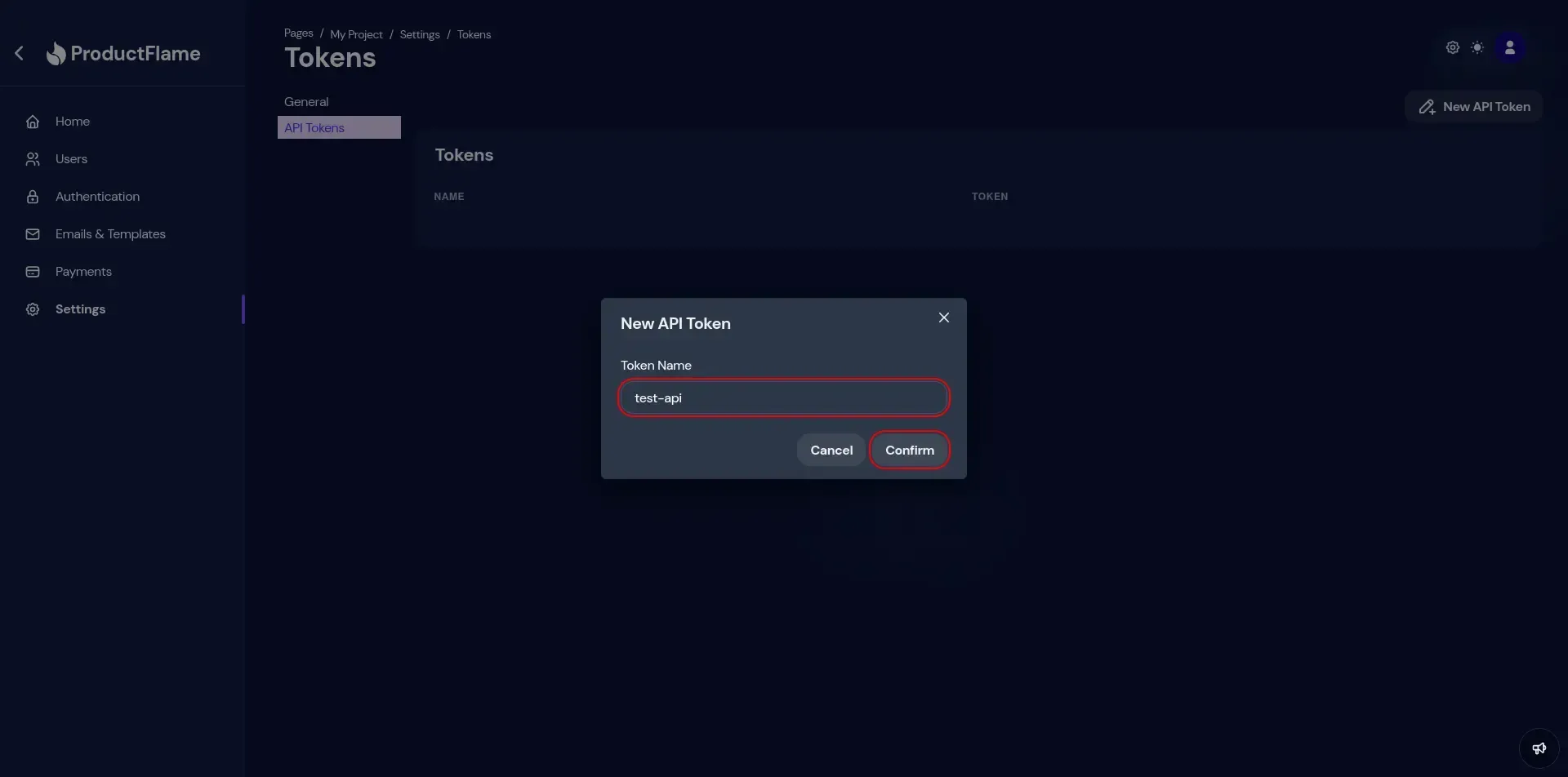Click the ProductFlame flame logo icon
The height and width of the screenshot is (777, 1568).
click(x=56, y=54)
